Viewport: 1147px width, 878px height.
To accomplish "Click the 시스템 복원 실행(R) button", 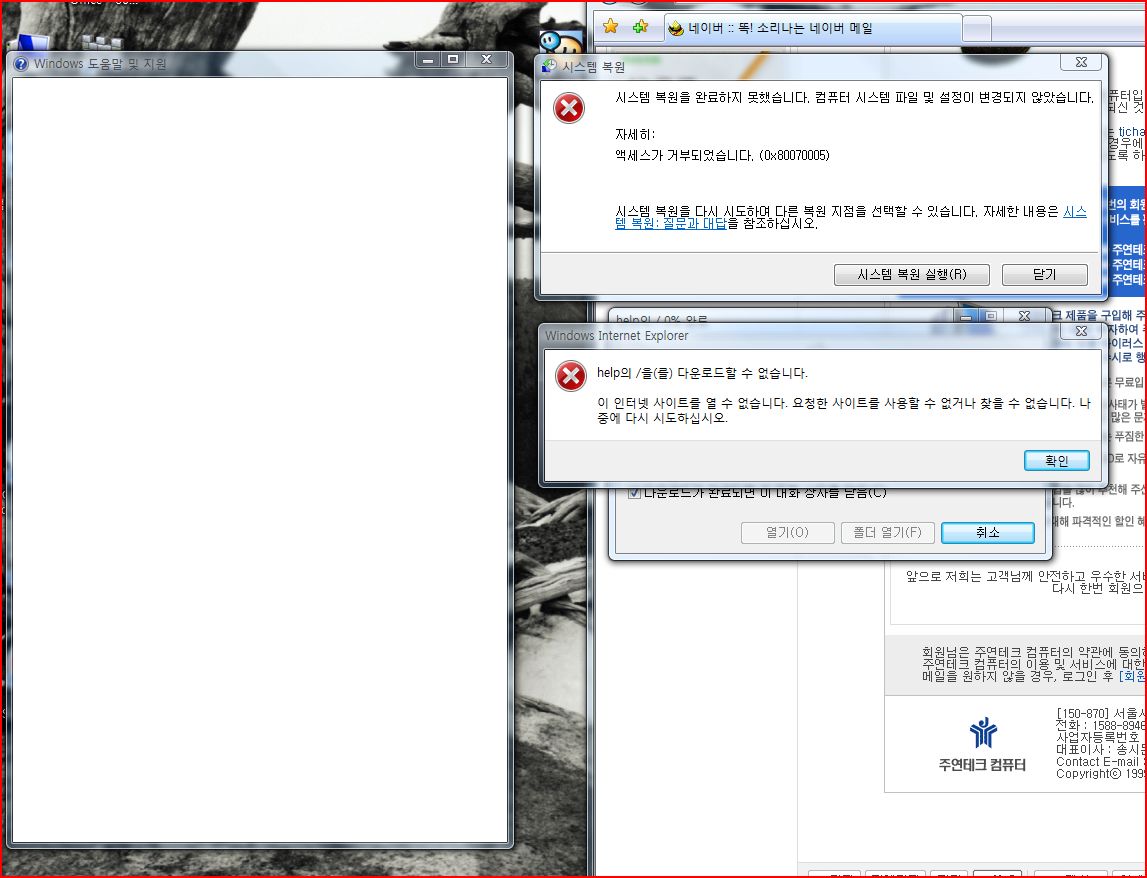I will [911, 274].
